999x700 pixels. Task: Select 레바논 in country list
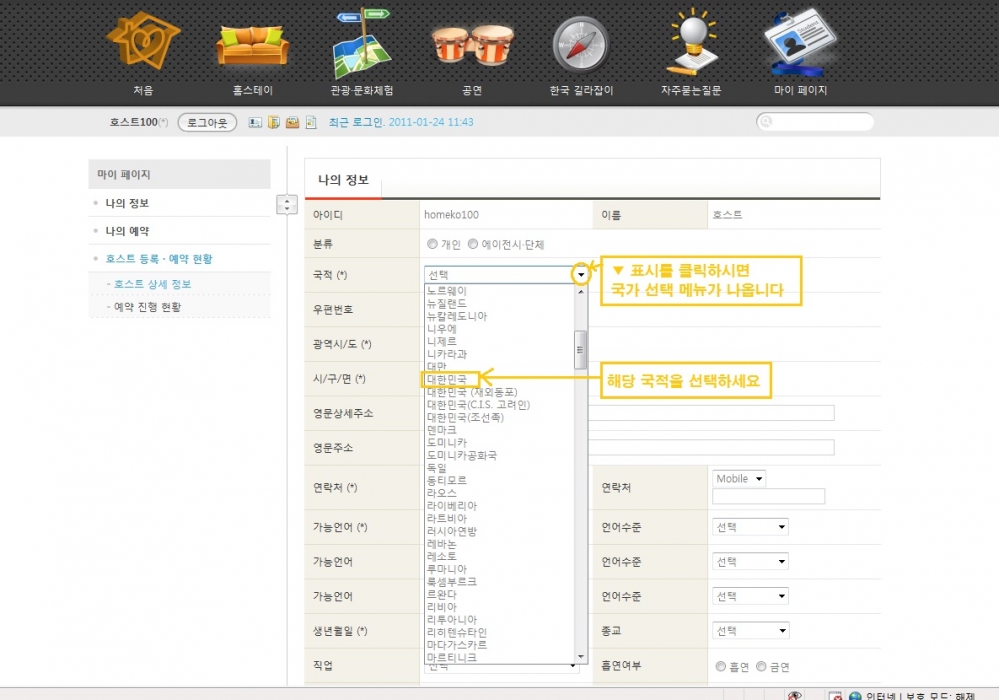point(442,543)
